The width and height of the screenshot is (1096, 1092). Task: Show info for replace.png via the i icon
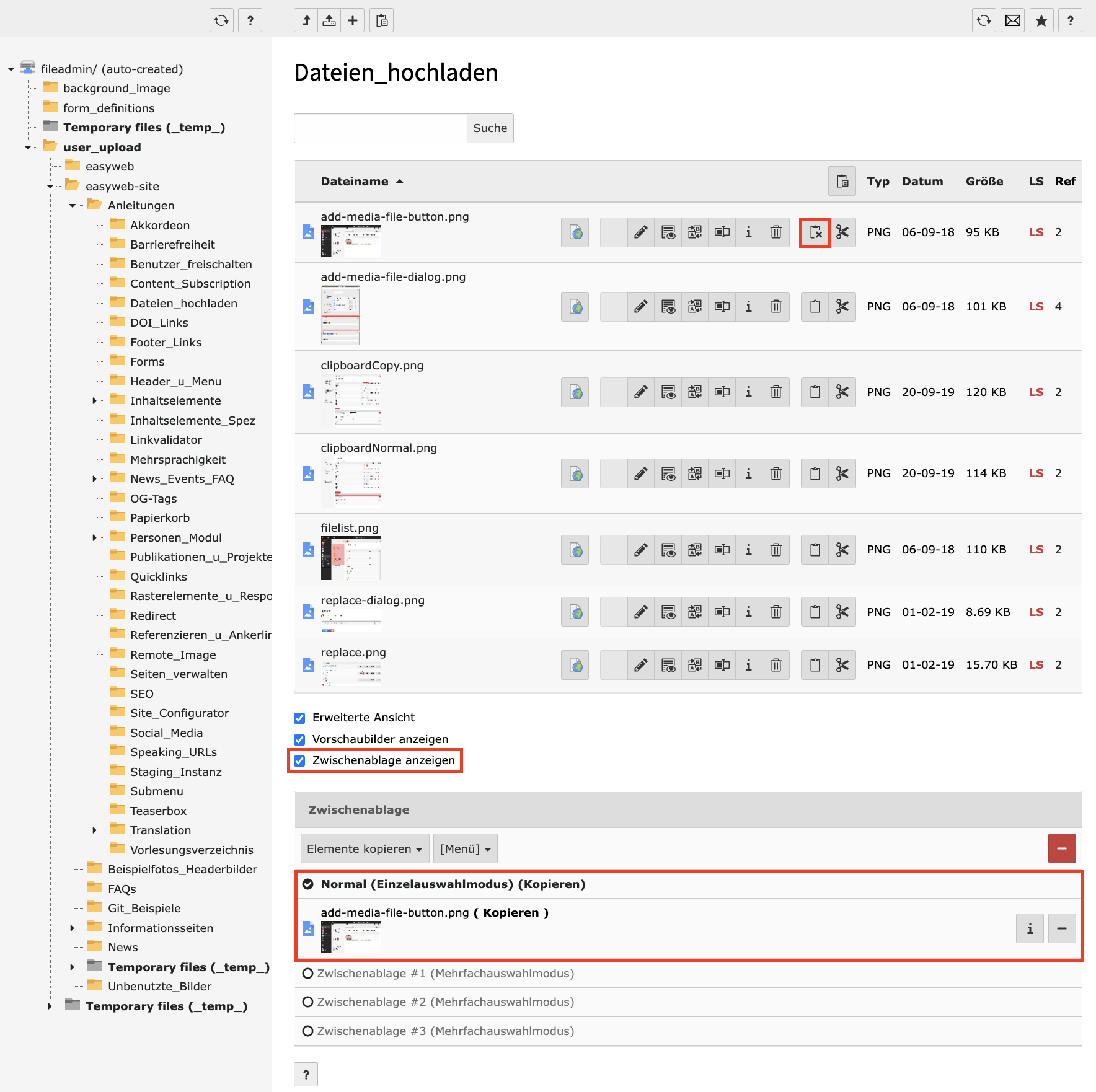click(x=748, y=664)
